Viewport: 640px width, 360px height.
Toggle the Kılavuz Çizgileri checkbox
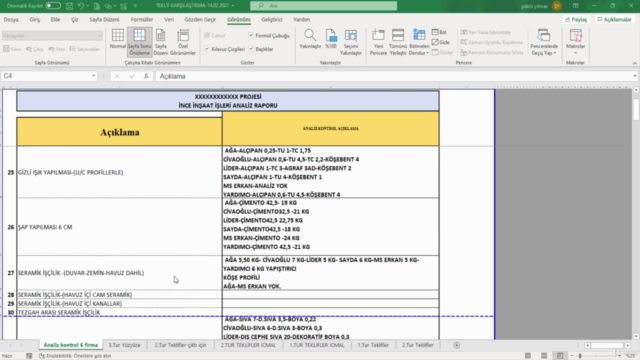[207, 49]
